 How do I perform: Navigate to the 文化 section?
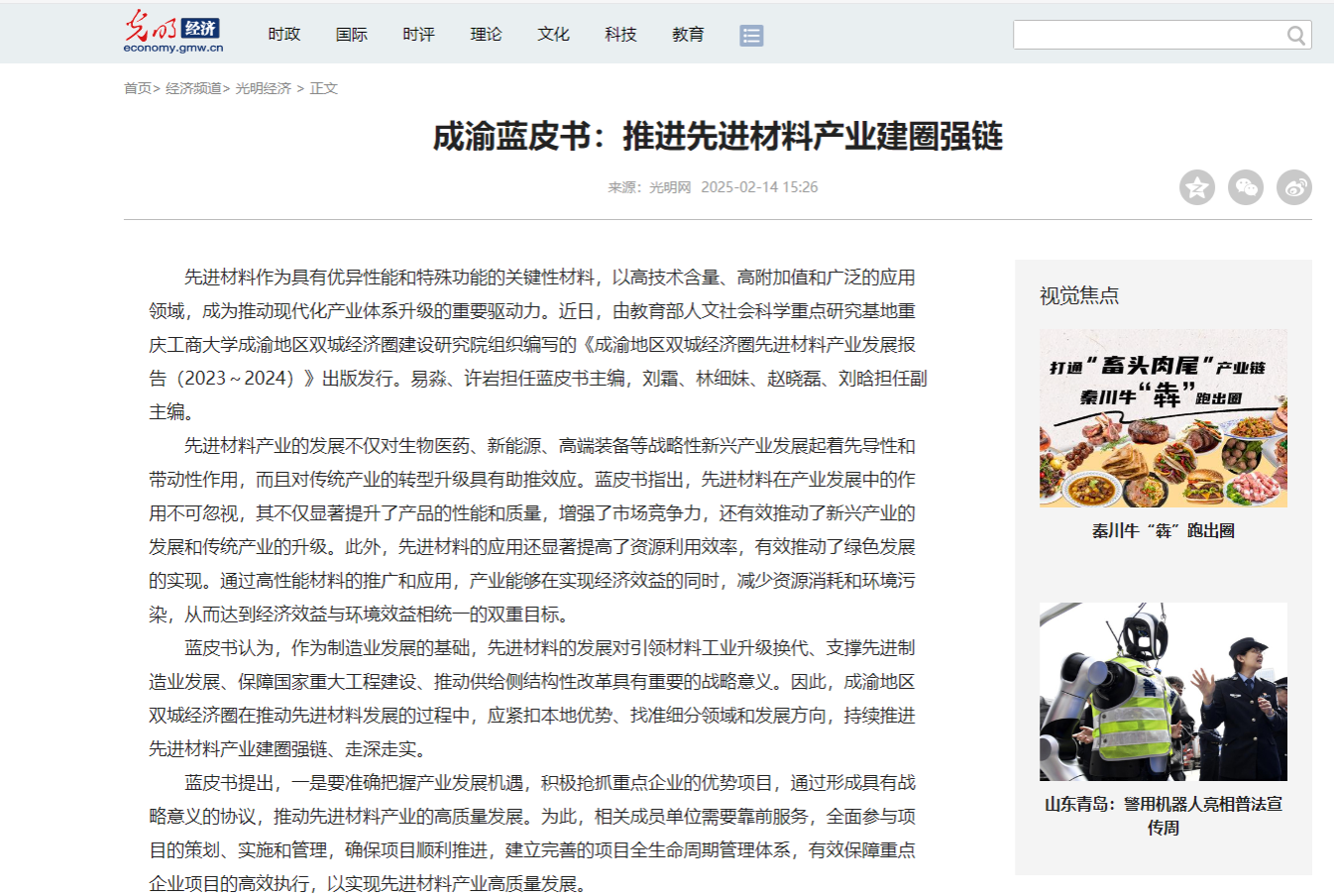click(553, 35)
